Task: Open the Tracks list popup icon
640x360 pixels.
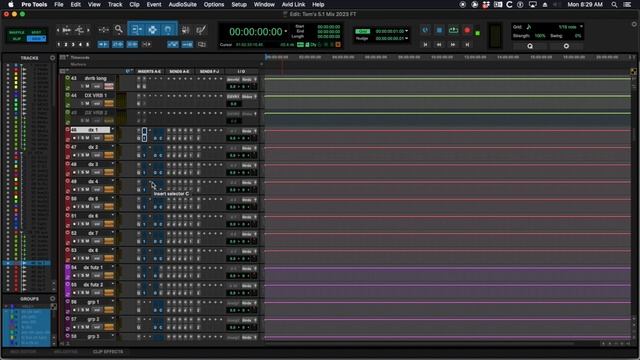Action: coord(52,58)
